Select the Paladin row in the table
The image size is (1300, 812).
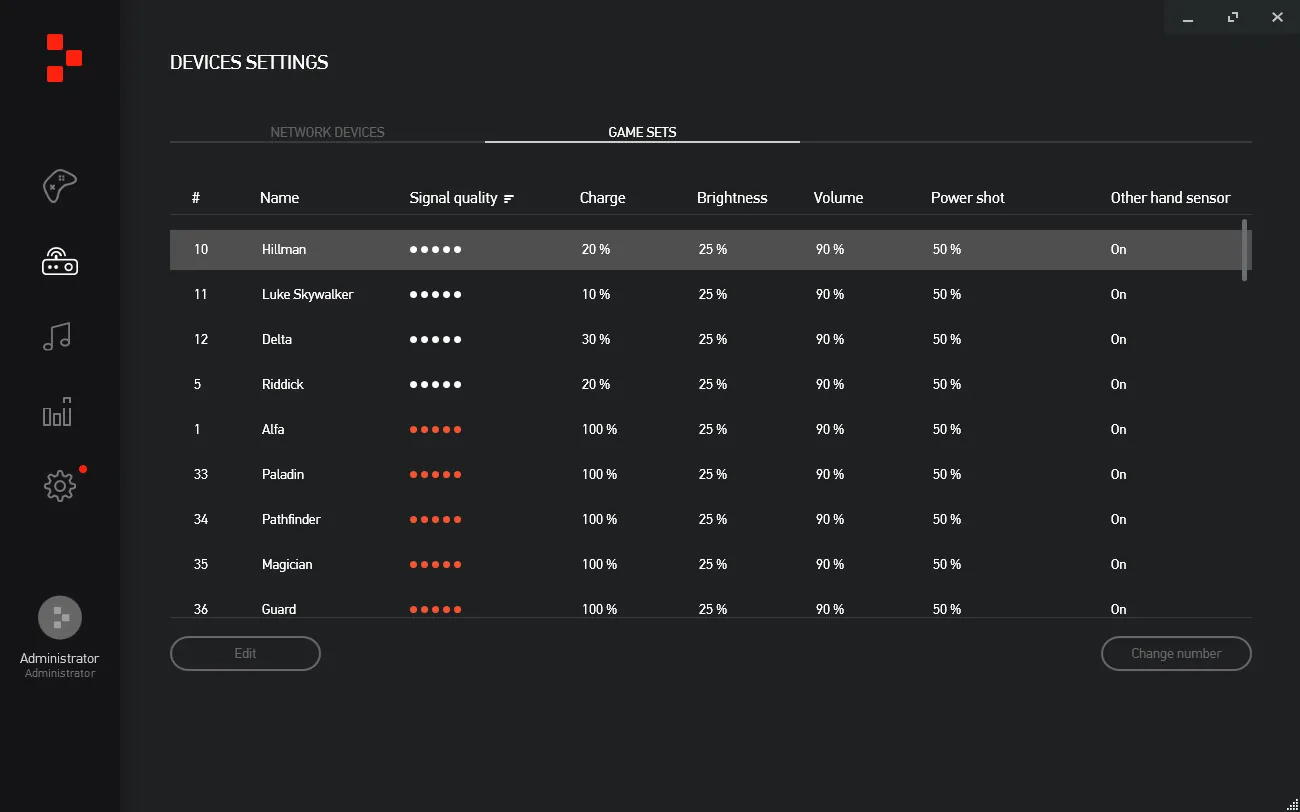[x=705, y=474]
